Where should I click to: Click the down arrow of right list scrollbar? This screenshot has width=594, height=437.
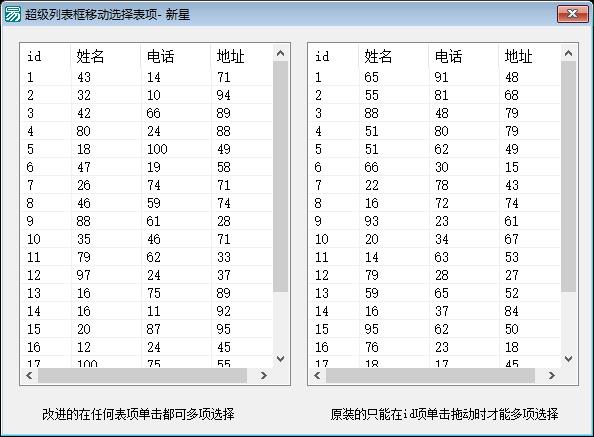(x=568, y=359)
